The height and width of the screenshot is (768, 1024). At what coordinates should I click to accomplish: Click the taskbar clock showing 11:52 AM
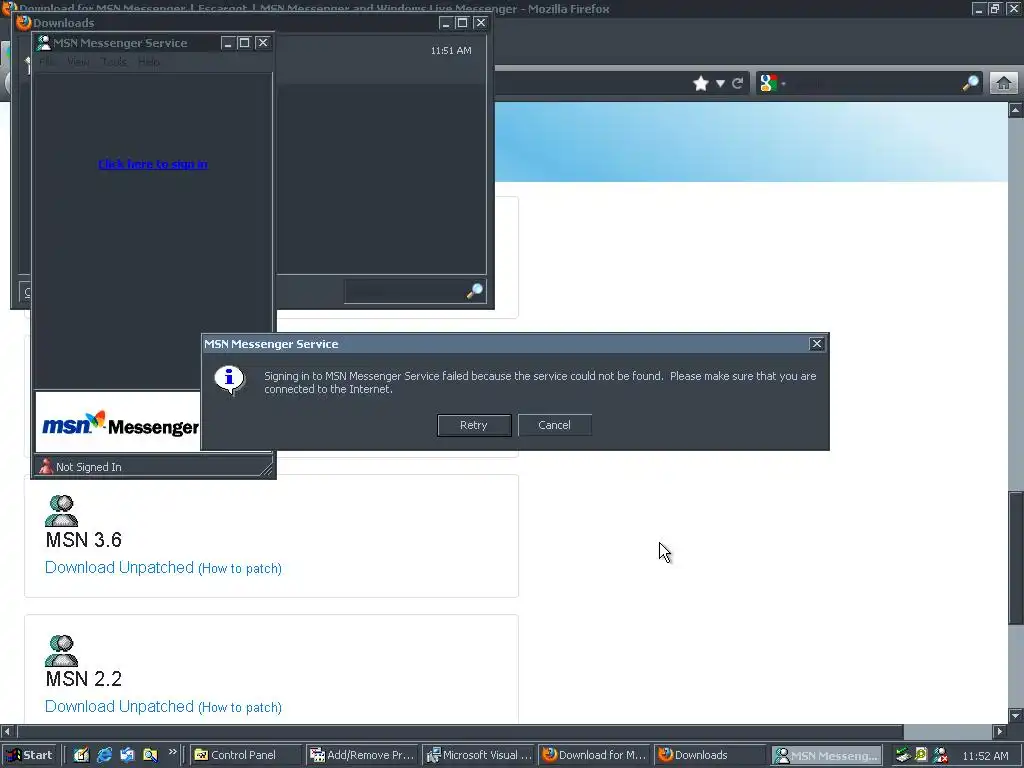(x=985, y=756)
